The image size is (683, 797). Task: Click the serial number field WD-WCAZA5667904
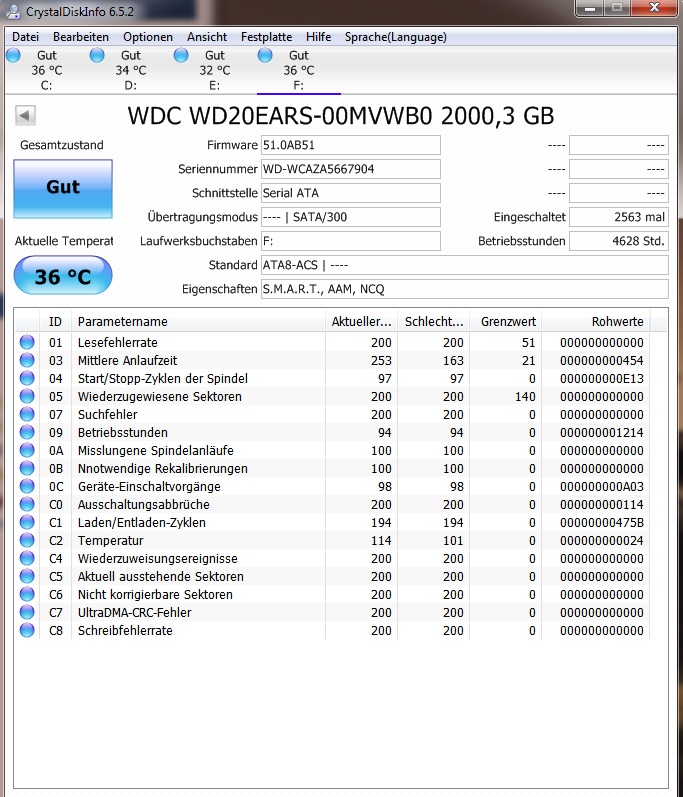point(351,169)
